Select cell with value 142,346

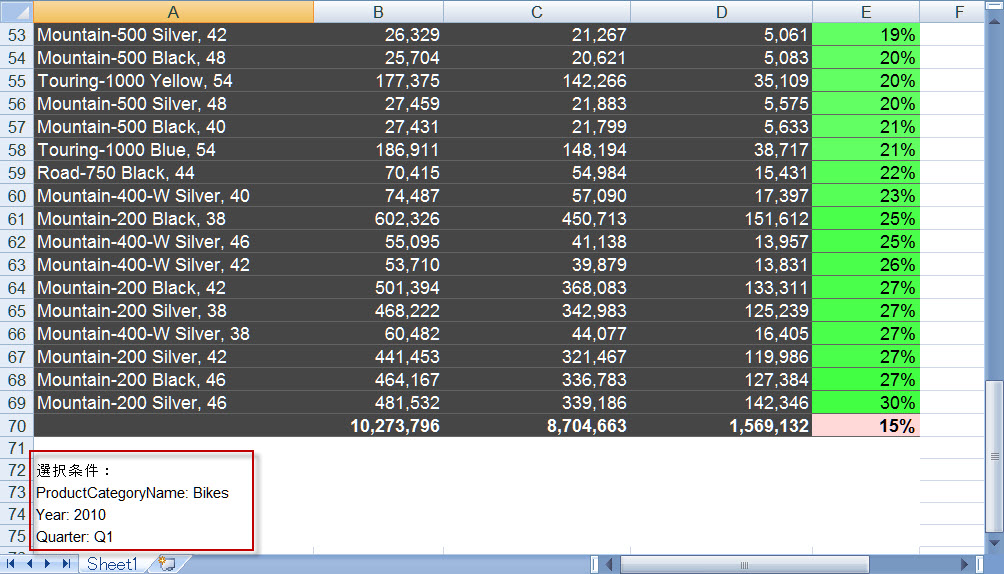(x=722, y=403)
